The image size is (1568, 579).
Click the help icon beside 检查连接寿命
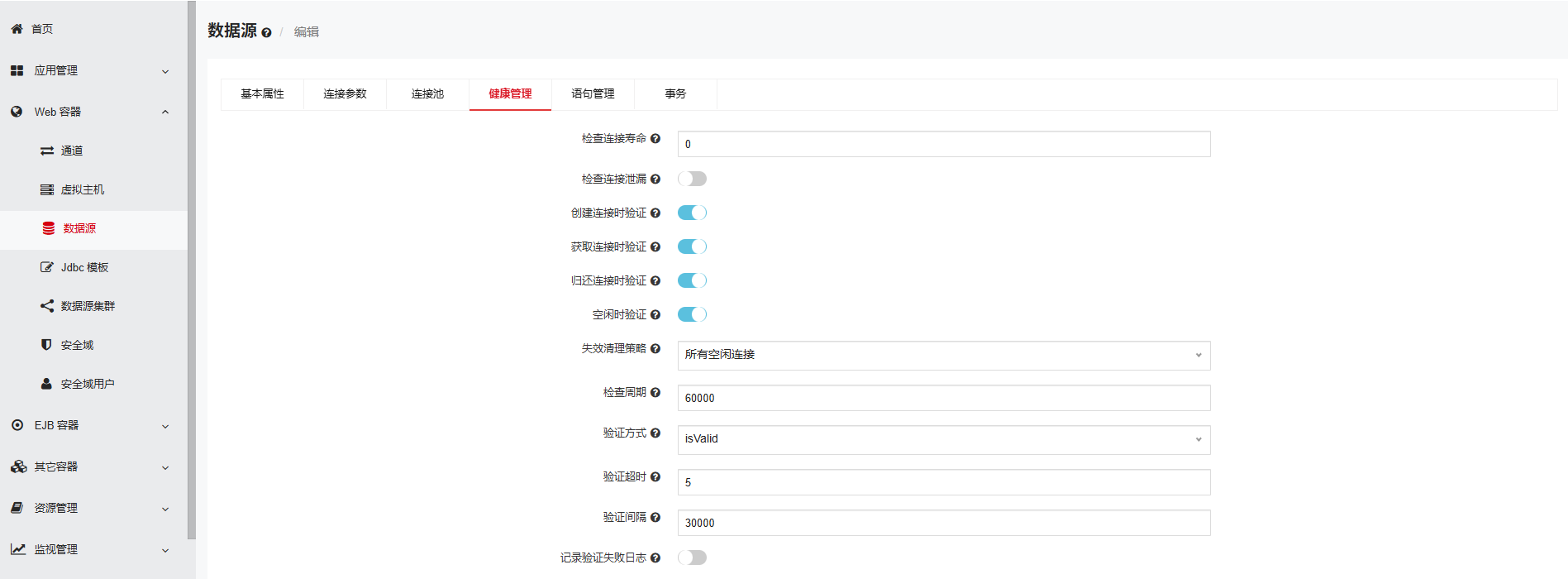click(x=655, y=139)
